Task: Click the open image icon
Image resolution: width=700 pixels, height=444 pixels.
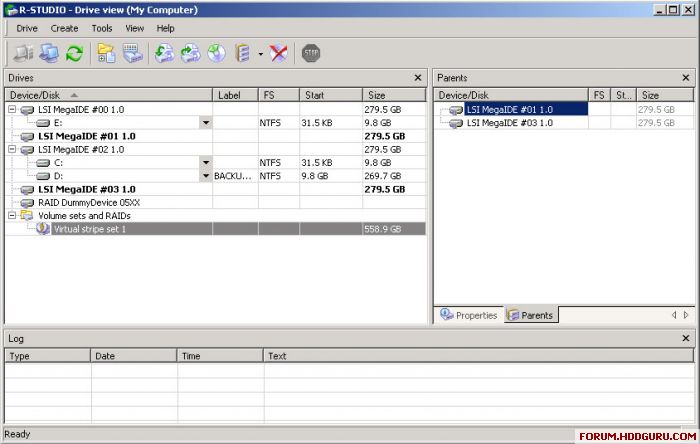Action: coord(191,54)
